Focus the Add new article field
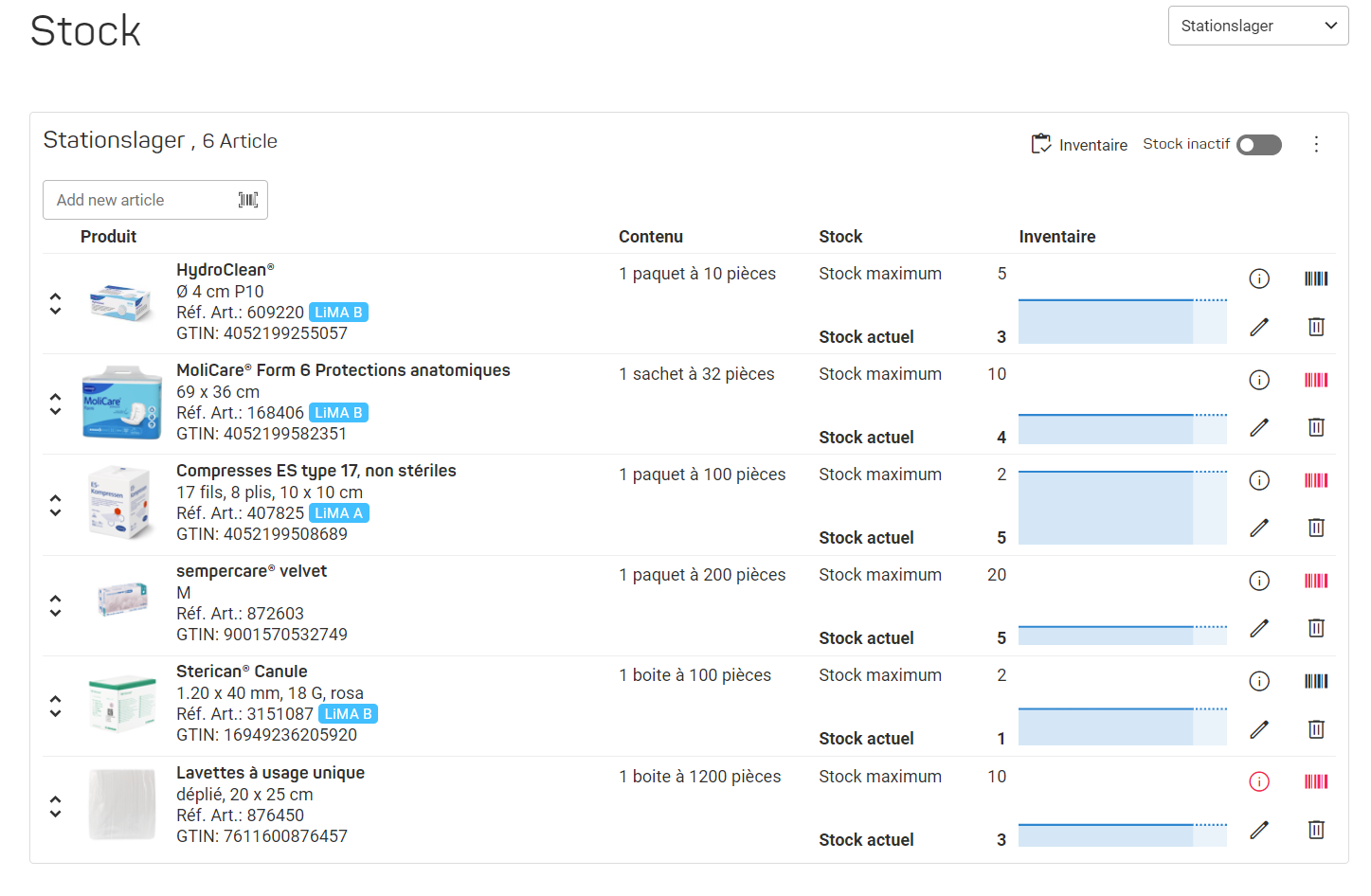The image size is (1371, 896). (x=155, y=200)
